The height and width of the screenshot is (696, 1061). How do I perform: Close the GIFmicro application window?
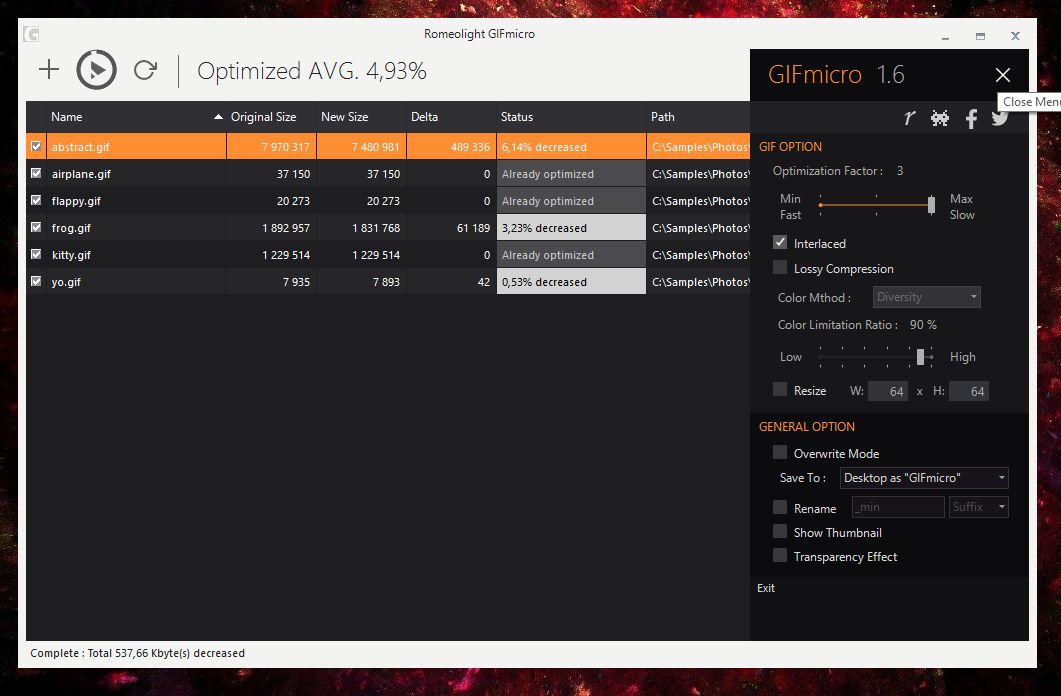pos(1015,36)
